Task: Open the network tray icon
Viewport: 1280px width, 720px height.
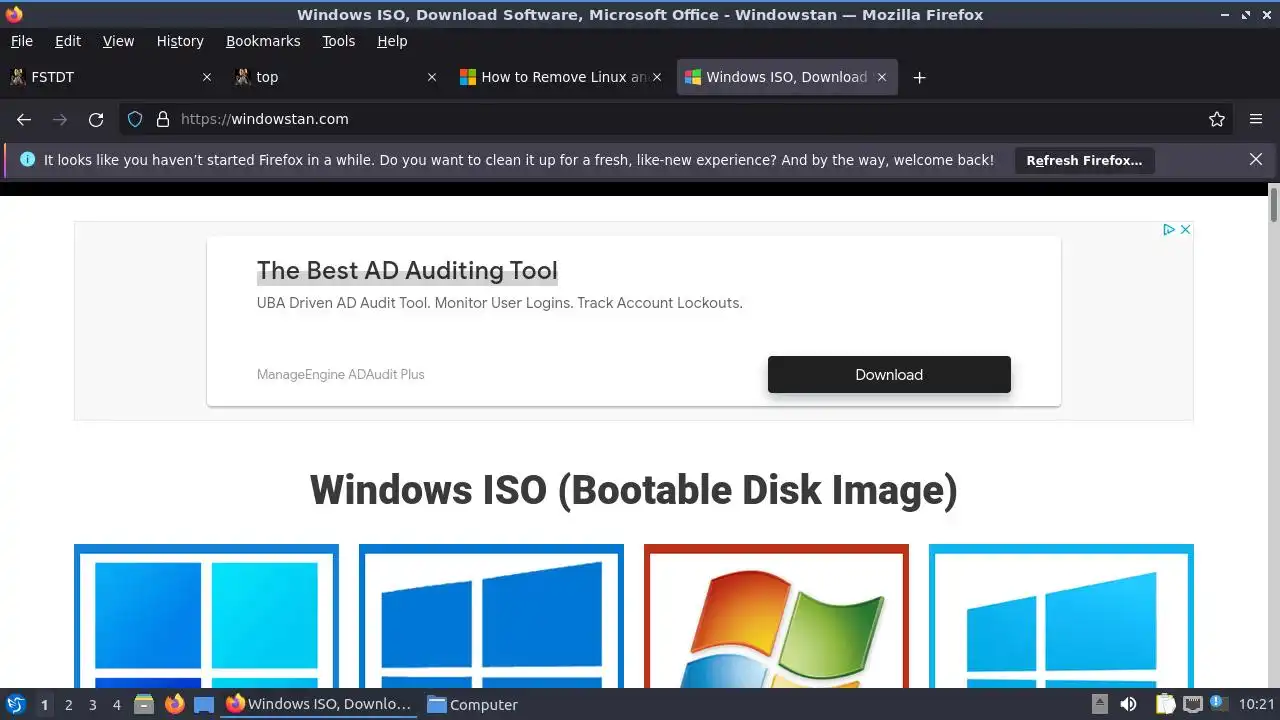Action: click(1192, 704)
